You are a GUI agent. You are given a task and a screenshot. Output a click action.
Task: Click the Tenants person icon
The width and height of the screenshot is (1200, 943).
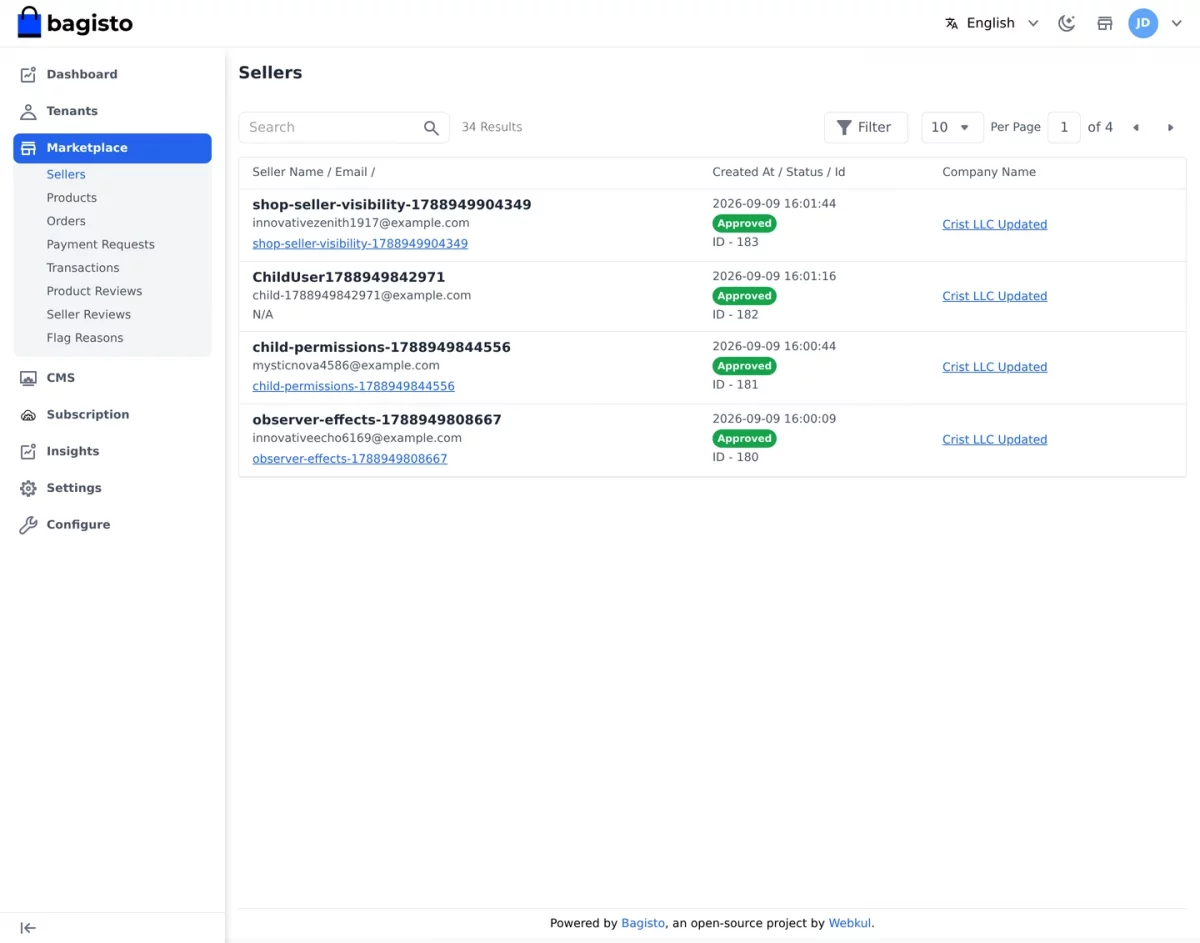pyautogui.click(x=28, y=111)
